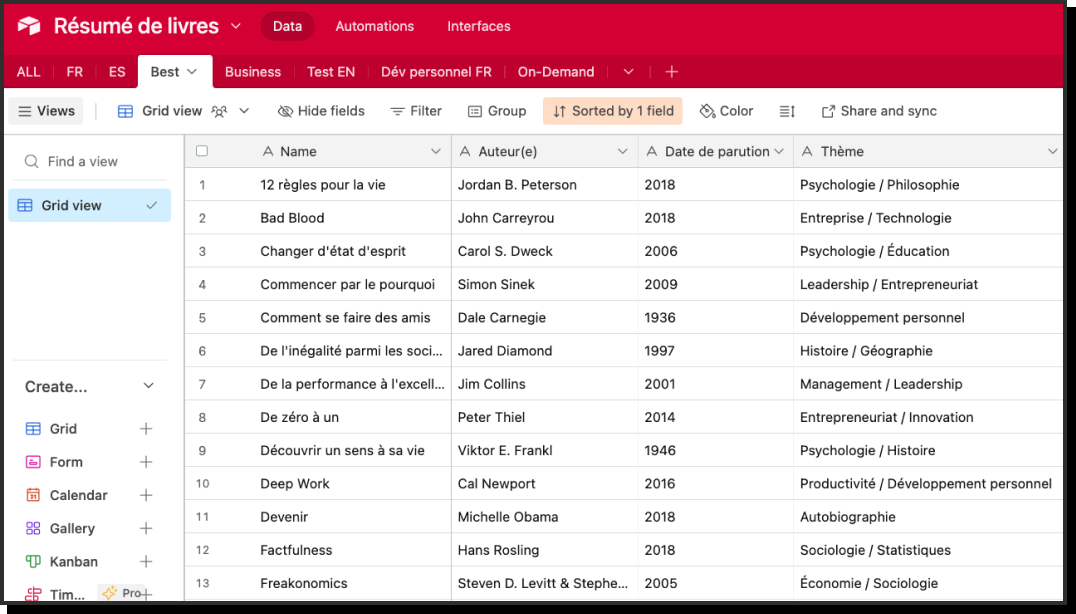Screen dimensions: 1076x614
Task: Click the Name field text-type icon
Action: [268, 152]
